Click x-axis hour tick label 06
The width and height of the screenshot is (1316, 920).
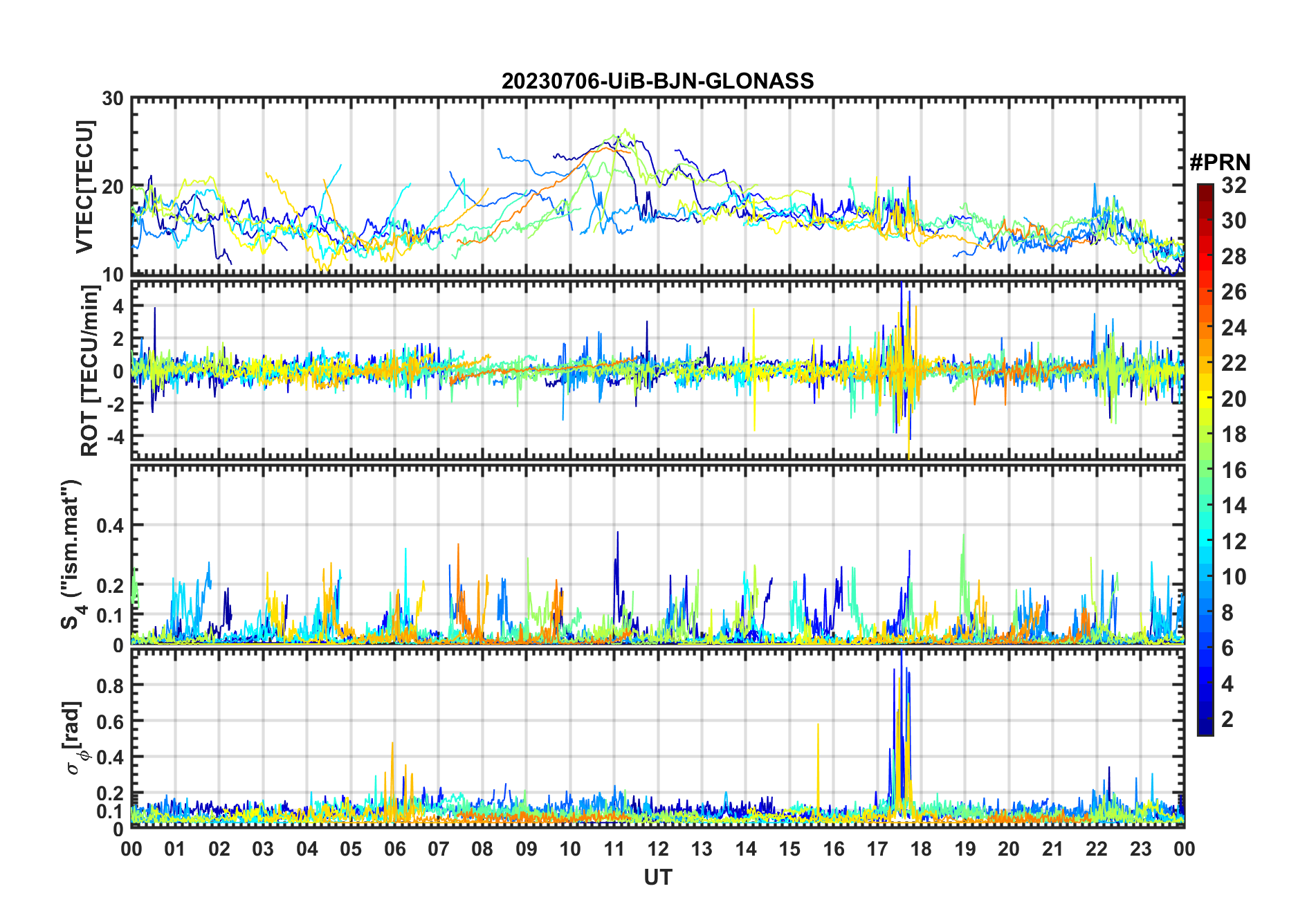click(x=394, y=849)
